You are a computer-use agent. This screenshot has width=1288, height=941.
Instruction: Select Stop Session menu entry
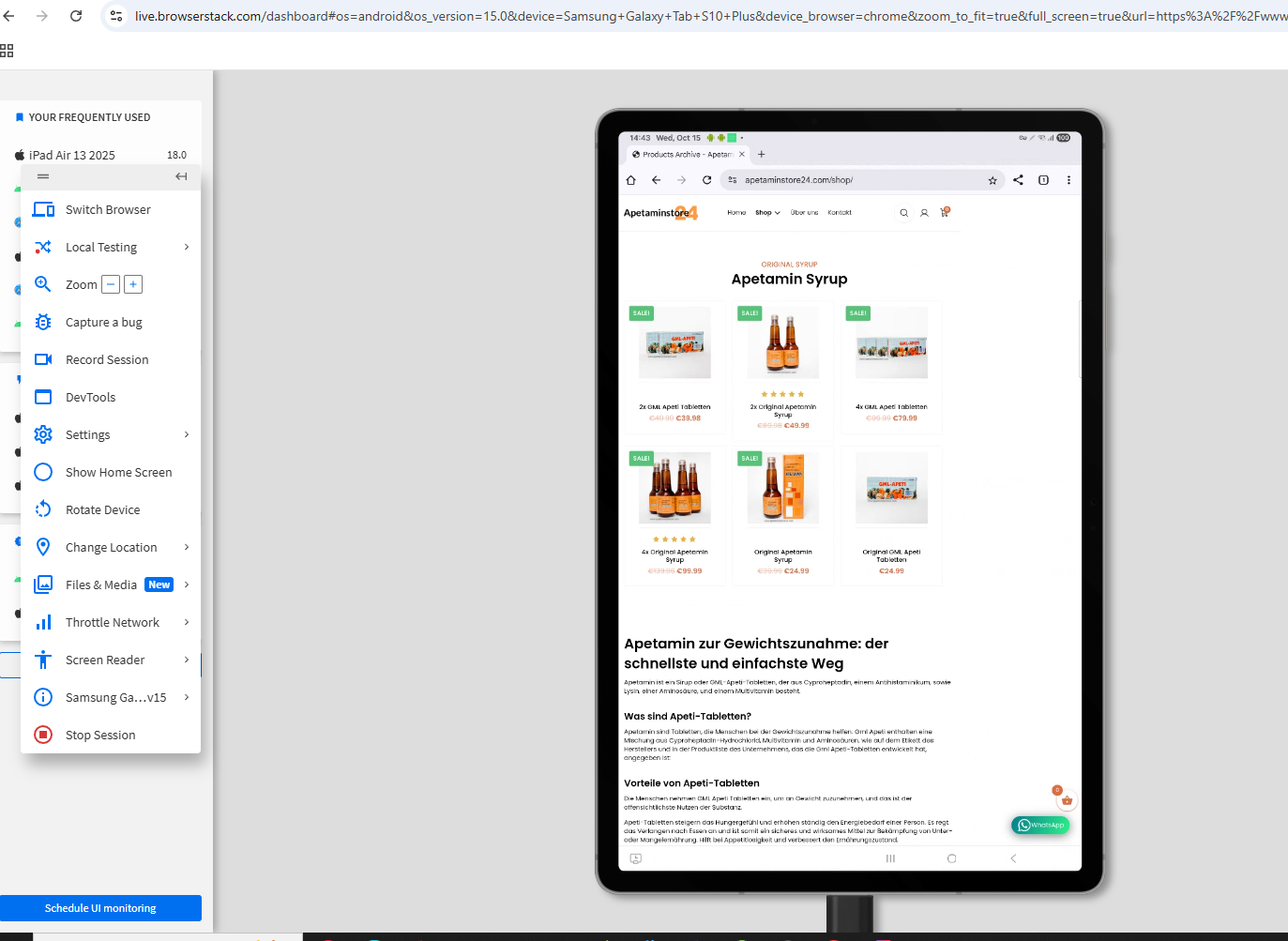click(x=100, y=735)
